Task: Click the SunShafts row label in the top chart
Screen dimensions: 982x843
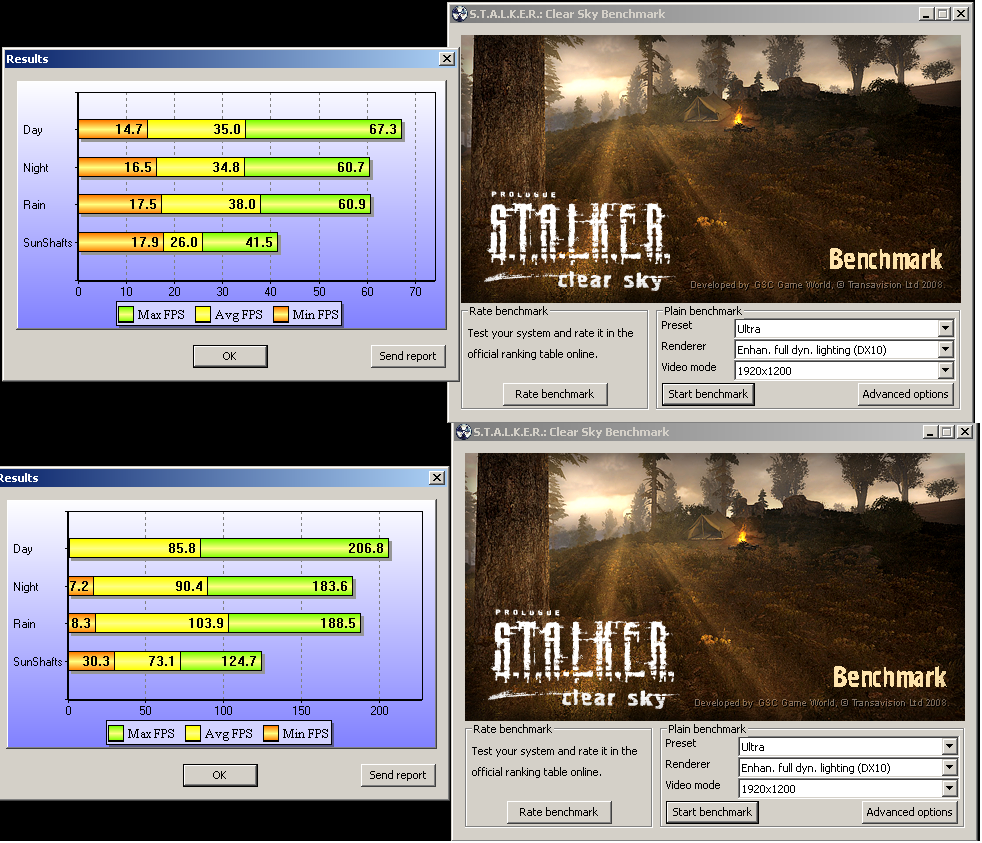Action: point(48,242)
